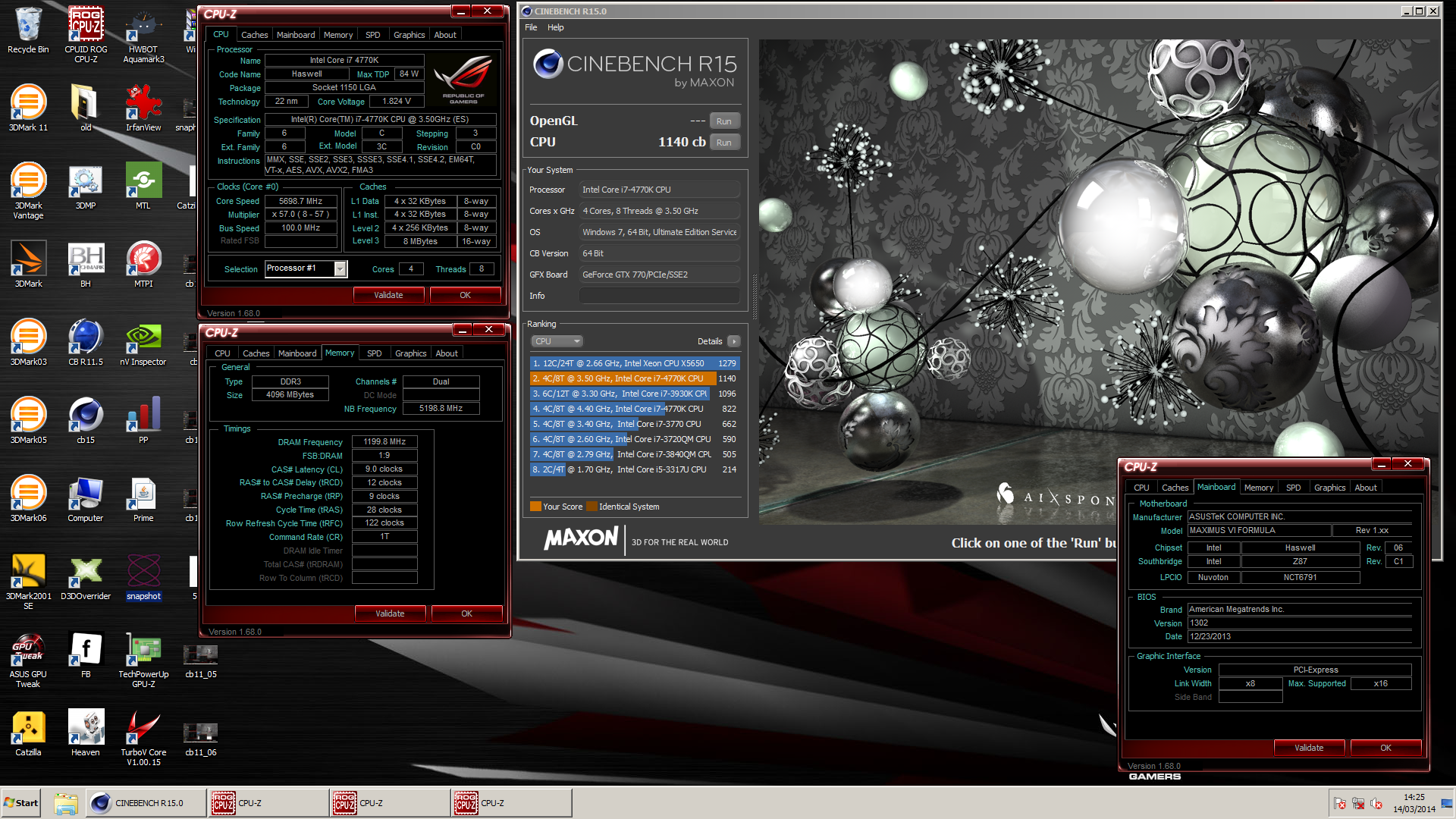Open Help menu in Cinebench
This screenshot has width=1456, height=819.
556,27
